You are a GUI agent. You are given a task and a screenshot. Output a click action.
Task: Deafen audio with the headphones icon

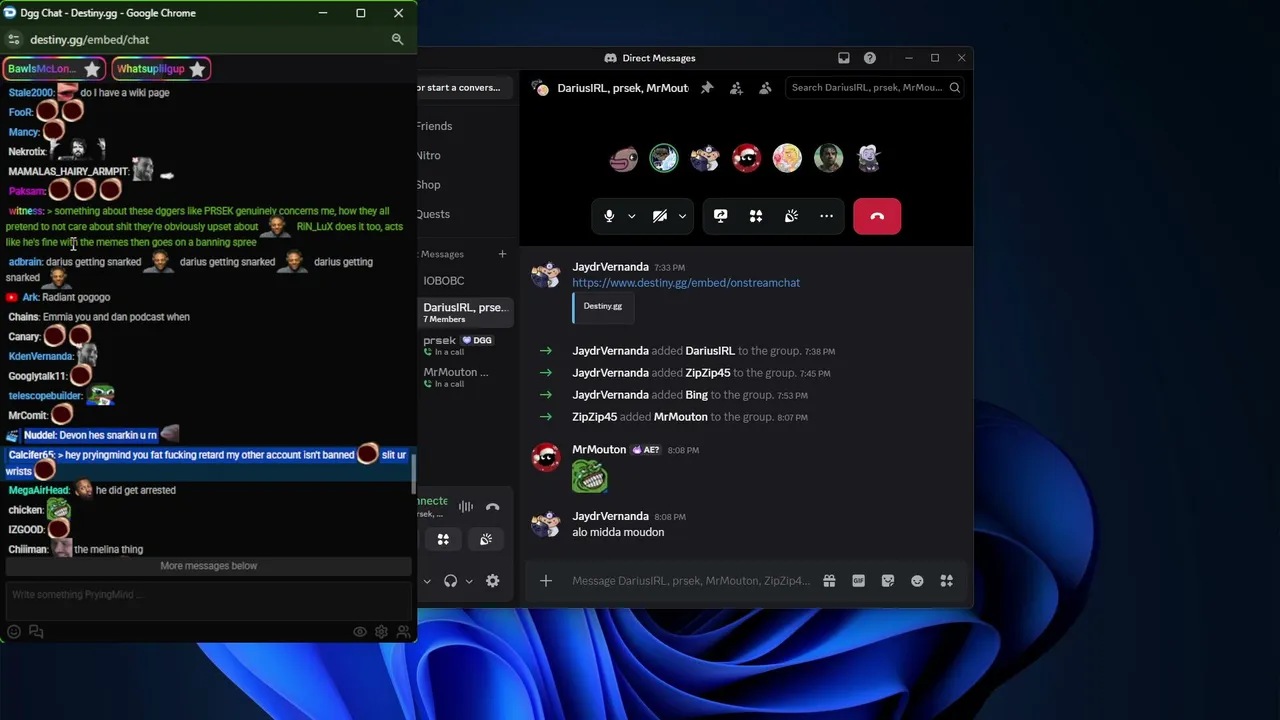[x=450, y=581]
